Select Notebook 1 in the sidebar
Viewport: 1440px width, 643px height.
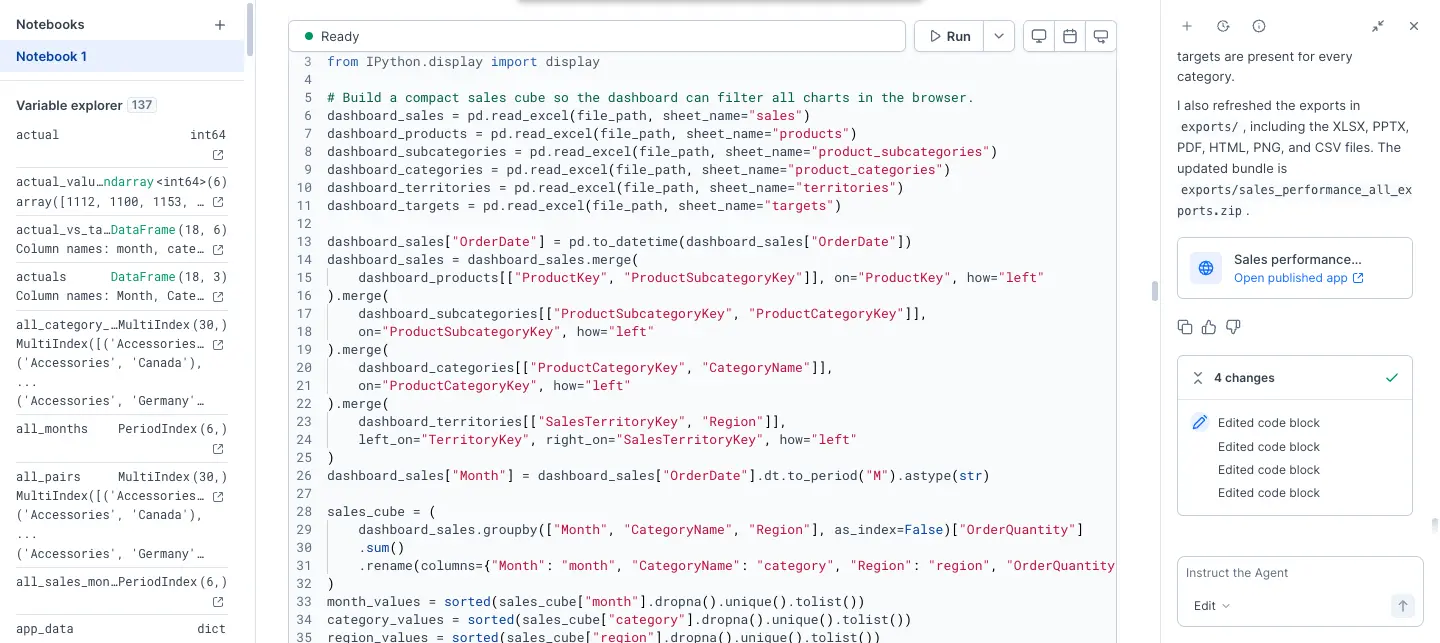coord(122,56)
